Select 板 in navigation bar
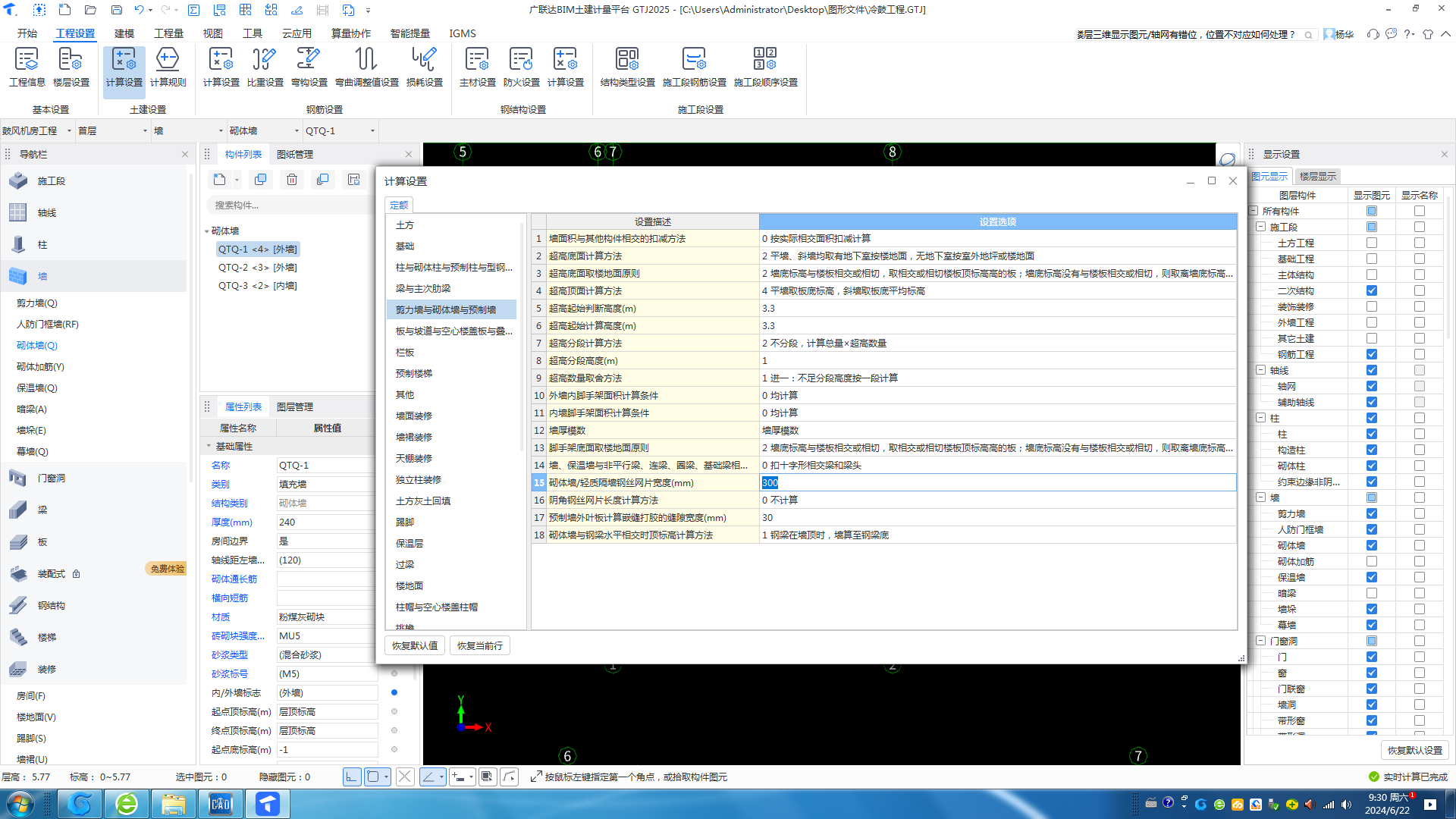Screen dimensions: 1456x819 coord(93,541)
